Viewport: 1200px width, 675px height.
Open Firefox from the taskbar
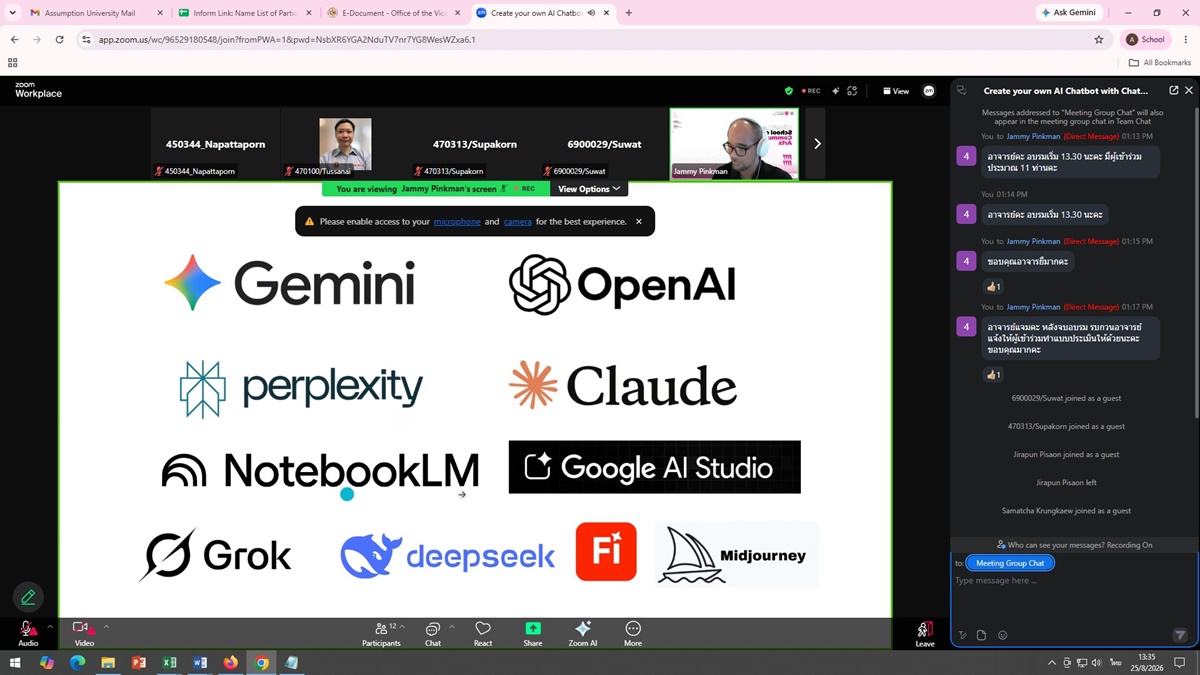coord(231,662)
